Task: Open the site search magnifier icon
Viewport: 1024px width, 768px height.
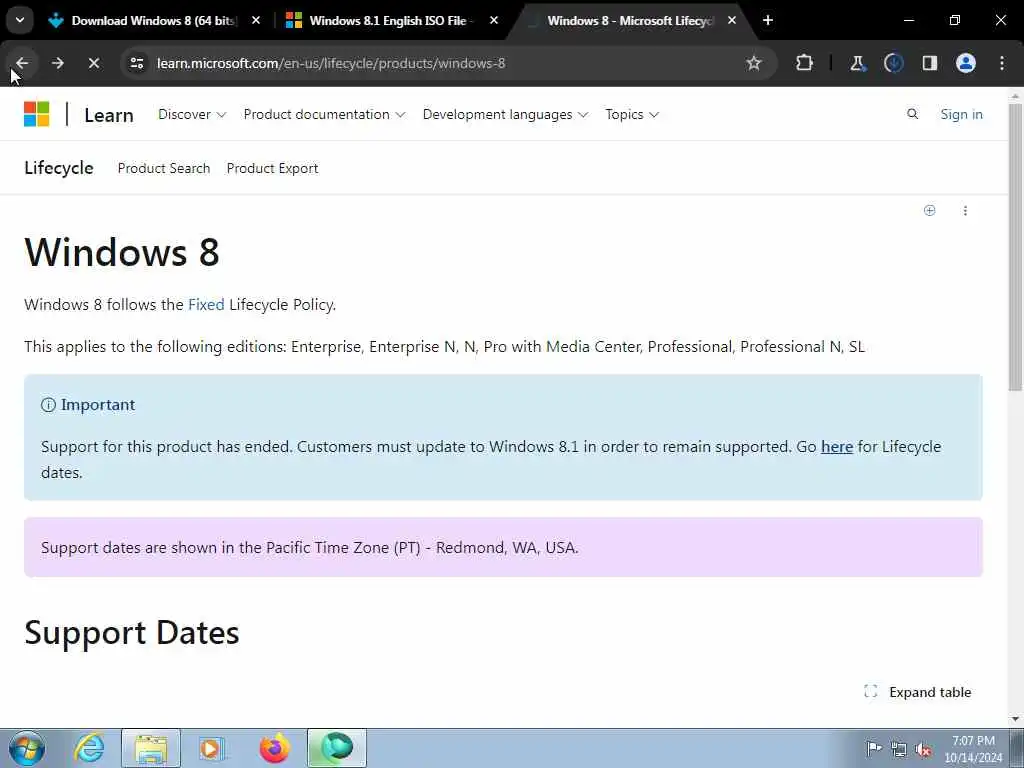Action: [912, 114]
